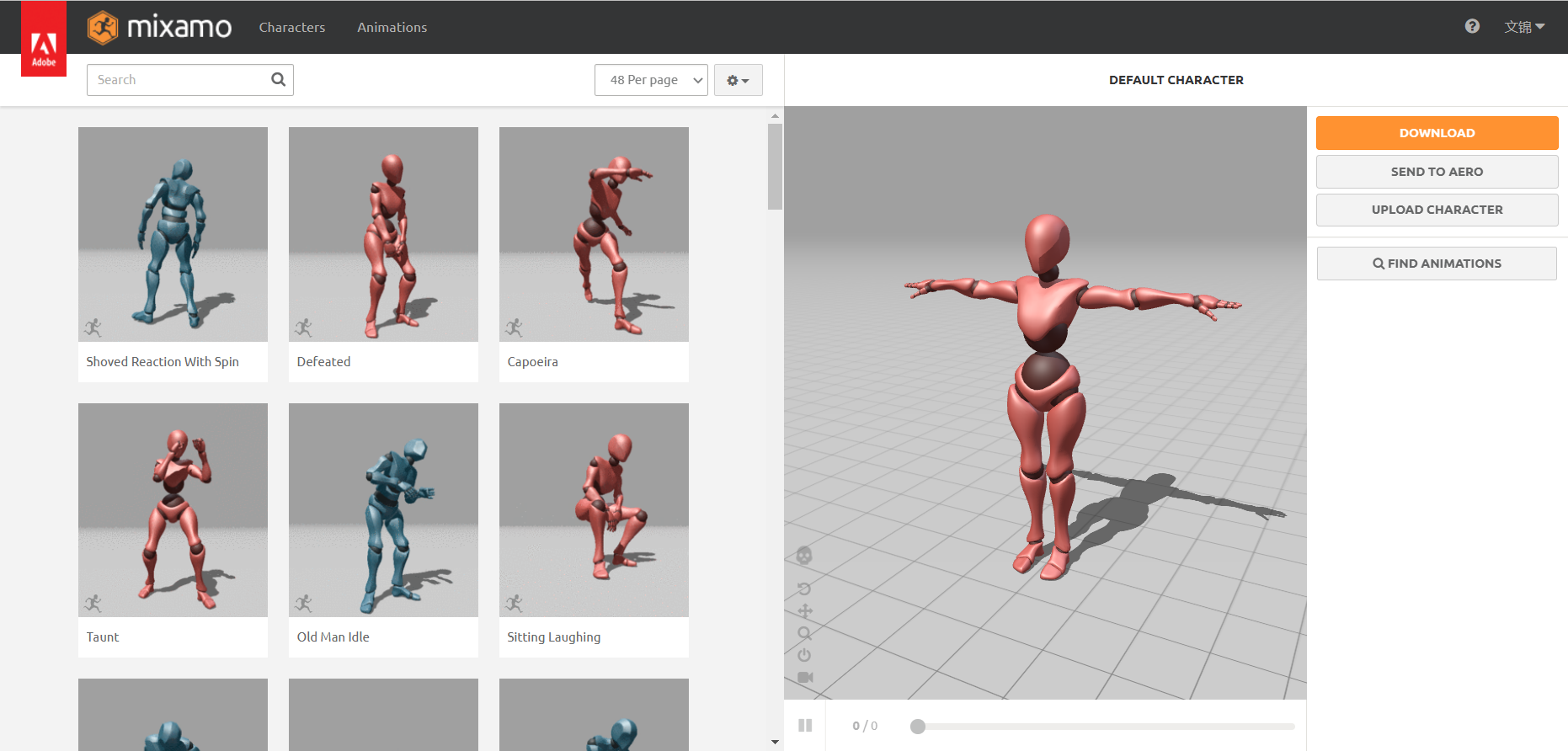Screen dimensions: 1568x751
Task: Switch to the Animations tab
Action: point(392,27)
